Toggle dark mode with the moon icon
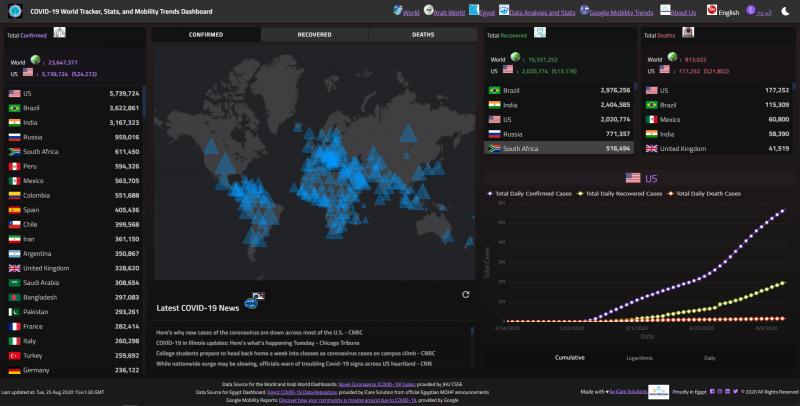800x406 pixels. (x=784, y=10)
